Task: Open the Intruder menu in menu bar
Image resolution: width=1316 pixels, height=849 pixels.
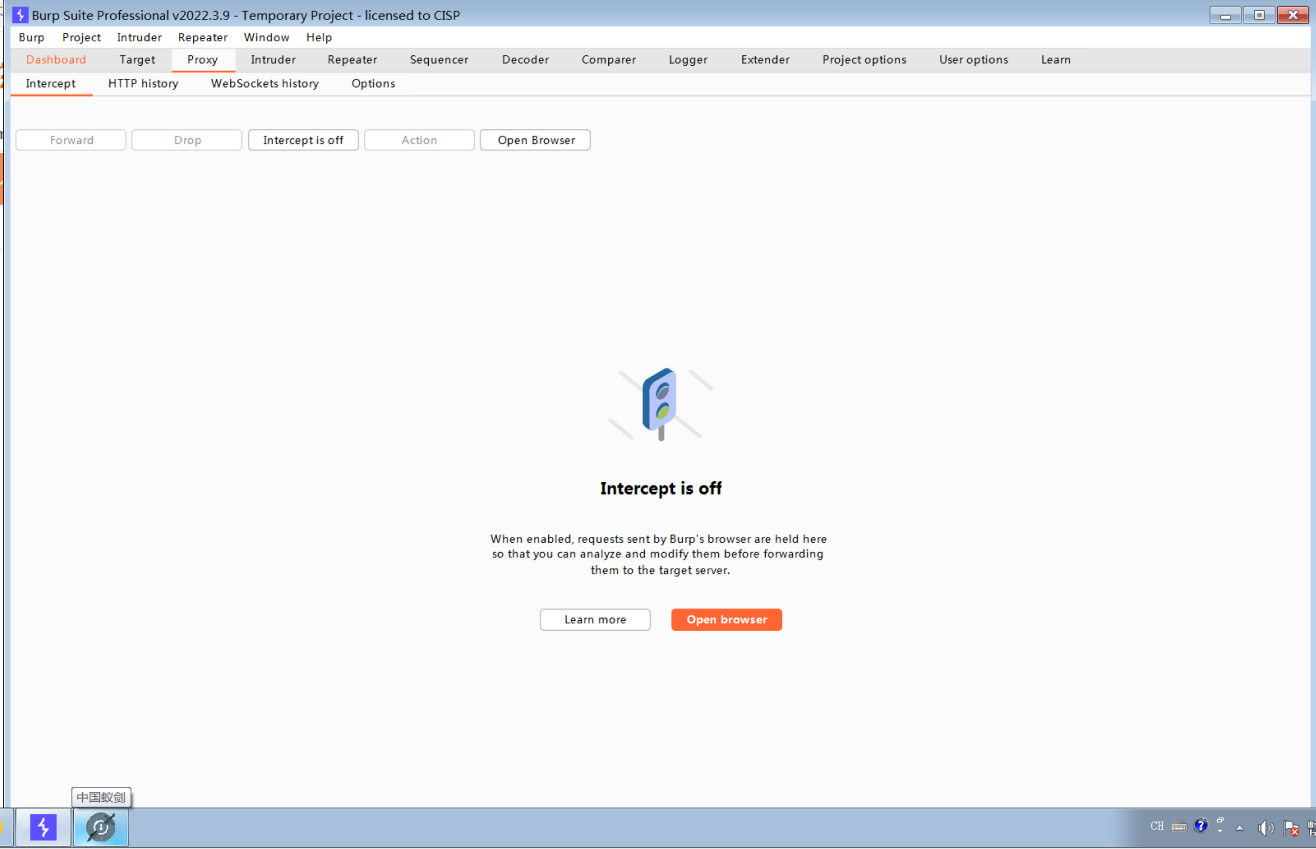Action: point(139,37)
